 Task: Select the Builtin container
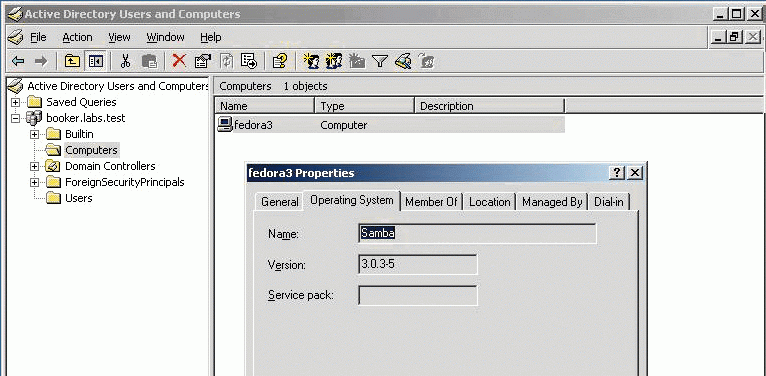79,134
